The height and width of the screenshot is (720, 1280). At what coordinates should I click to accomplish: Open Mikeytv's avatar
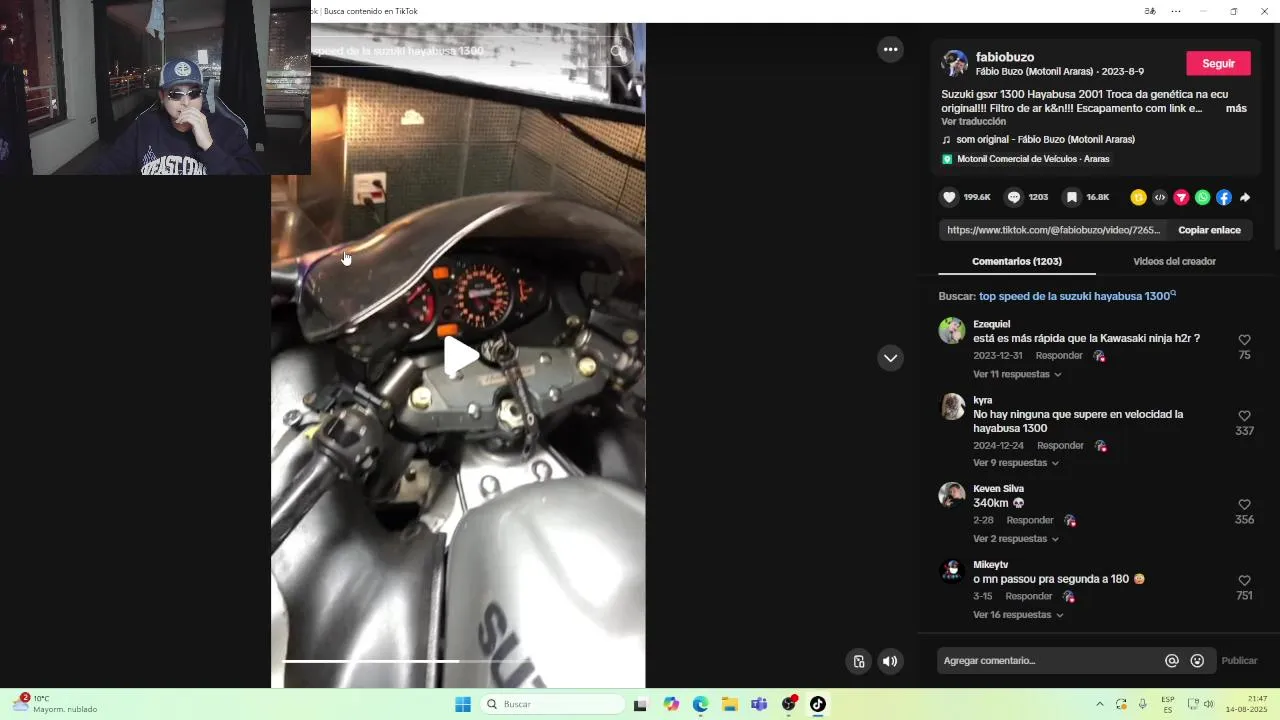952,571
